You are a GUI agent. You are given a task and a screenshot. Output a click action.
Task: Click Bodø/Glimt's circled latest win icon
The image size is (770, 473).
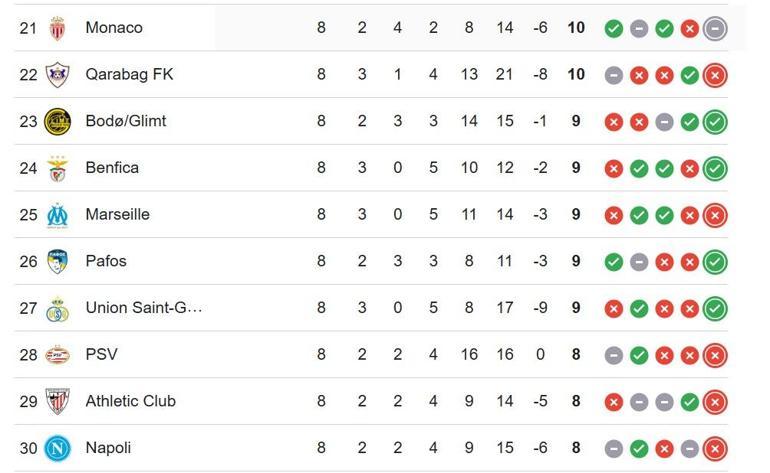(x=714, y=122)
